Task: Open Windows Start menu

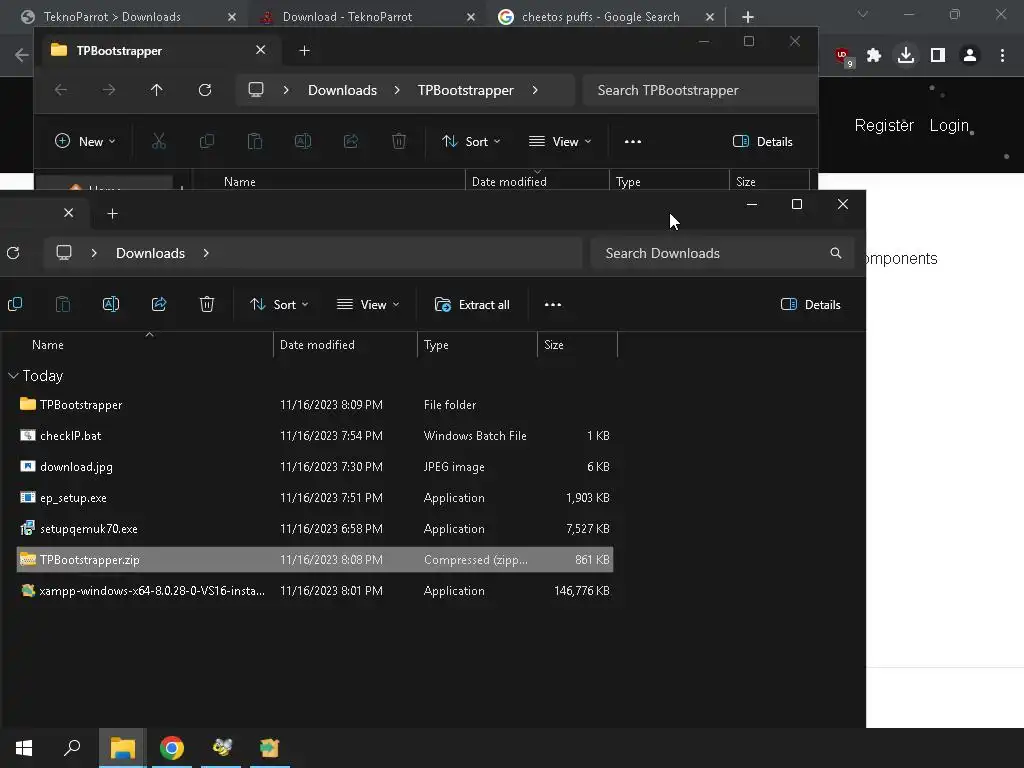Action: coord(24,748)
